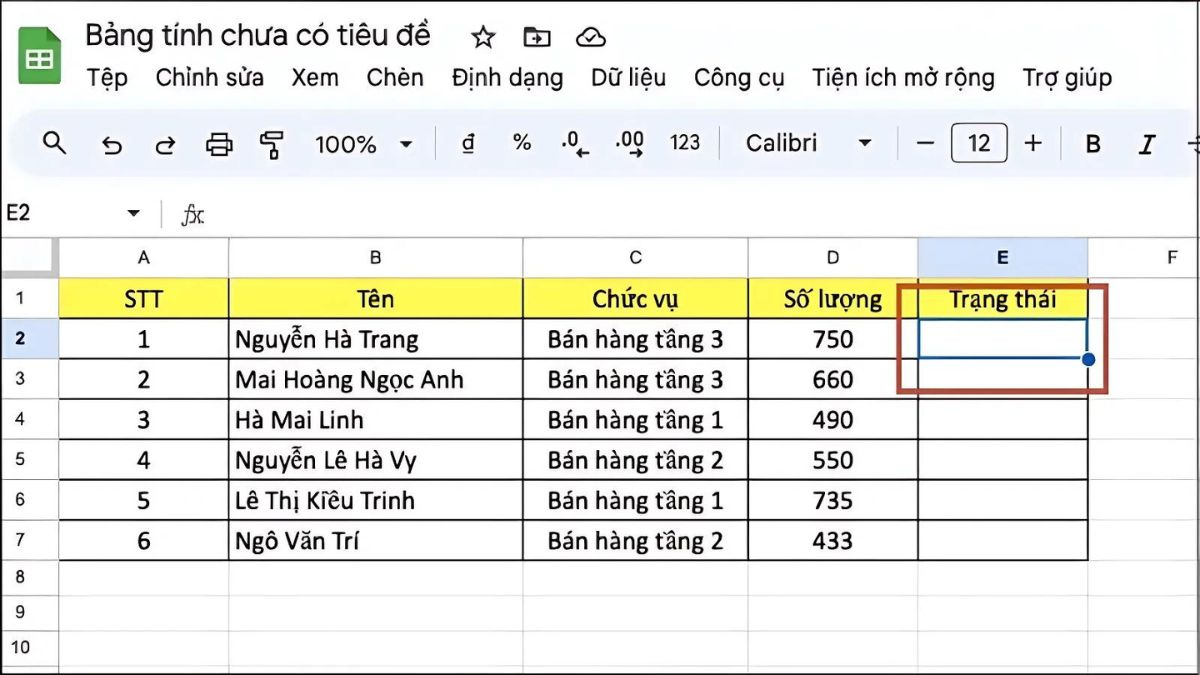Screen dimensions: 1200x675
Task: Expand the name box dropdown arrow
Action: [x=133, y=214]
